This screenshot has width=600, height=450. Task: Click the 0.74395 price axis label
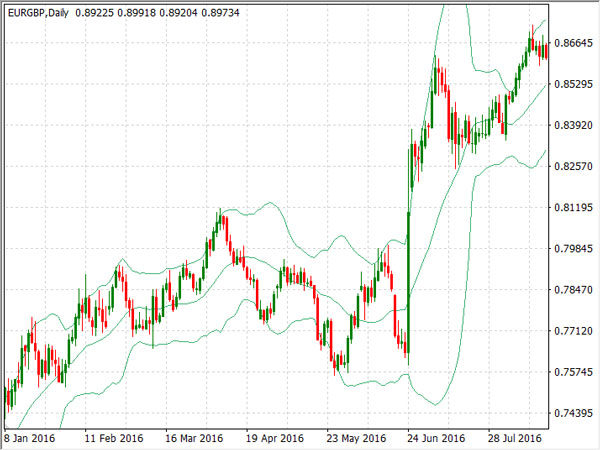[573, 413]
